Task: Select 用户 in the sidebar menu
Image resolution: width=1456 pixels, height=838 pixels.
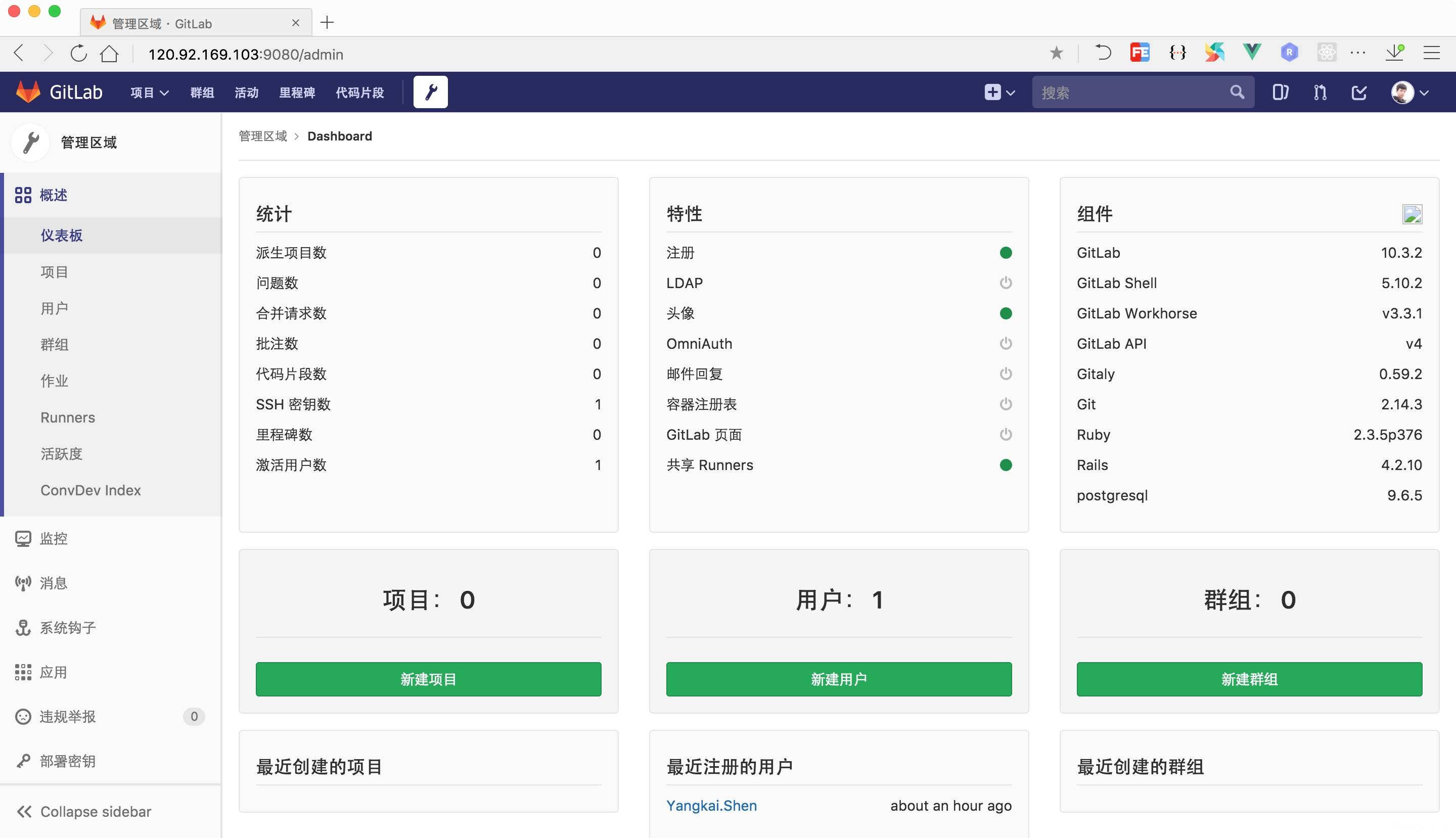Action: click(x=54, y=308)
